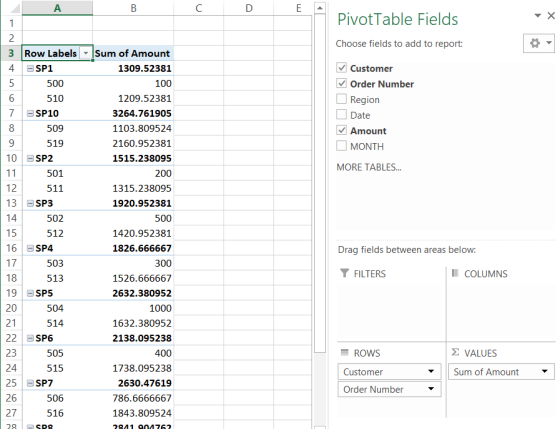The height and width of the screenshot is (429, 560).
Task: Collapse the SP1 group
Action: (x=30, y=69)
